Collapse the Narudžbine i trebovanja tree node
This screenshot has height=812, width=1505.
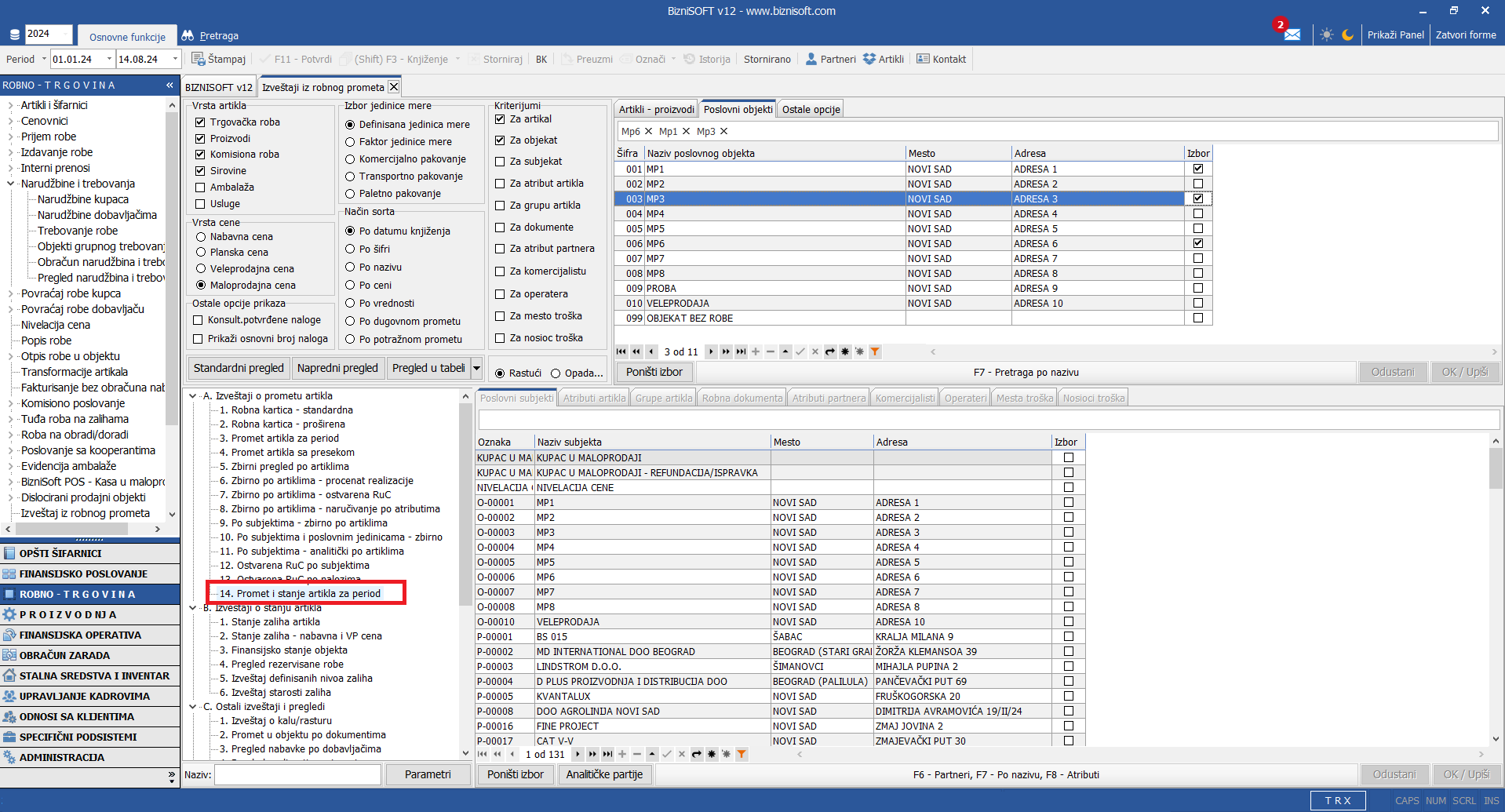pos(10,184)
